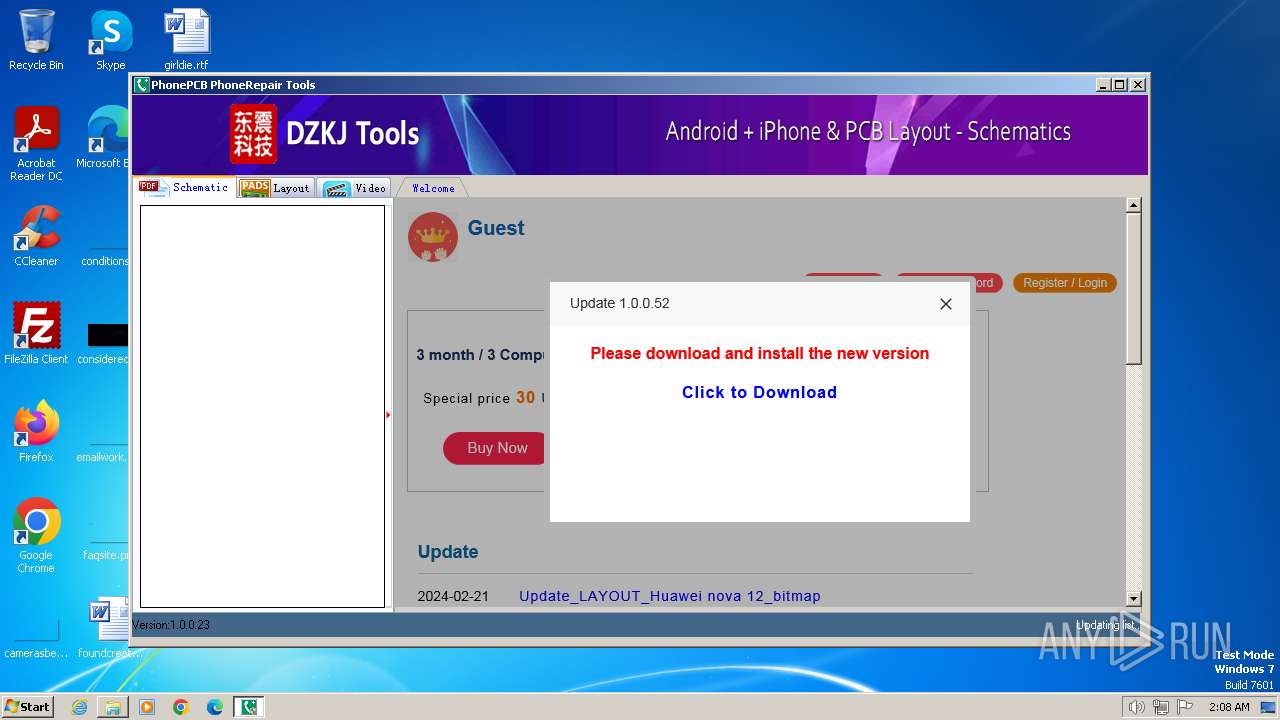Click the PhonePCB title bar app icon
Image resolution: width=1280 pixels, height=720 pixels.
point(142,85)
